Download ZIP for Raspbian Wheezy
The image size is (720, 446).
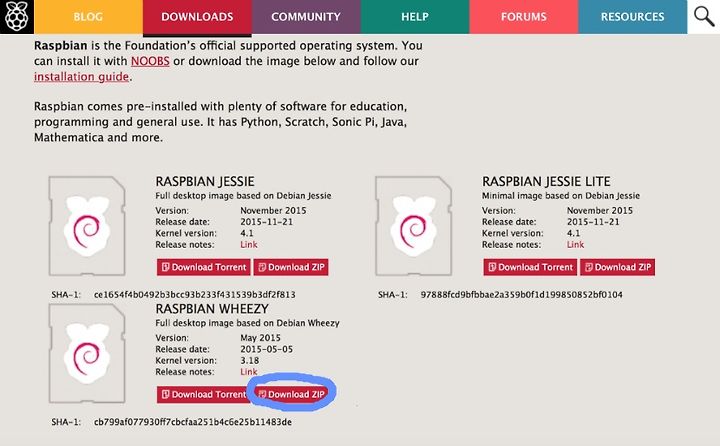tap(291, 395)
